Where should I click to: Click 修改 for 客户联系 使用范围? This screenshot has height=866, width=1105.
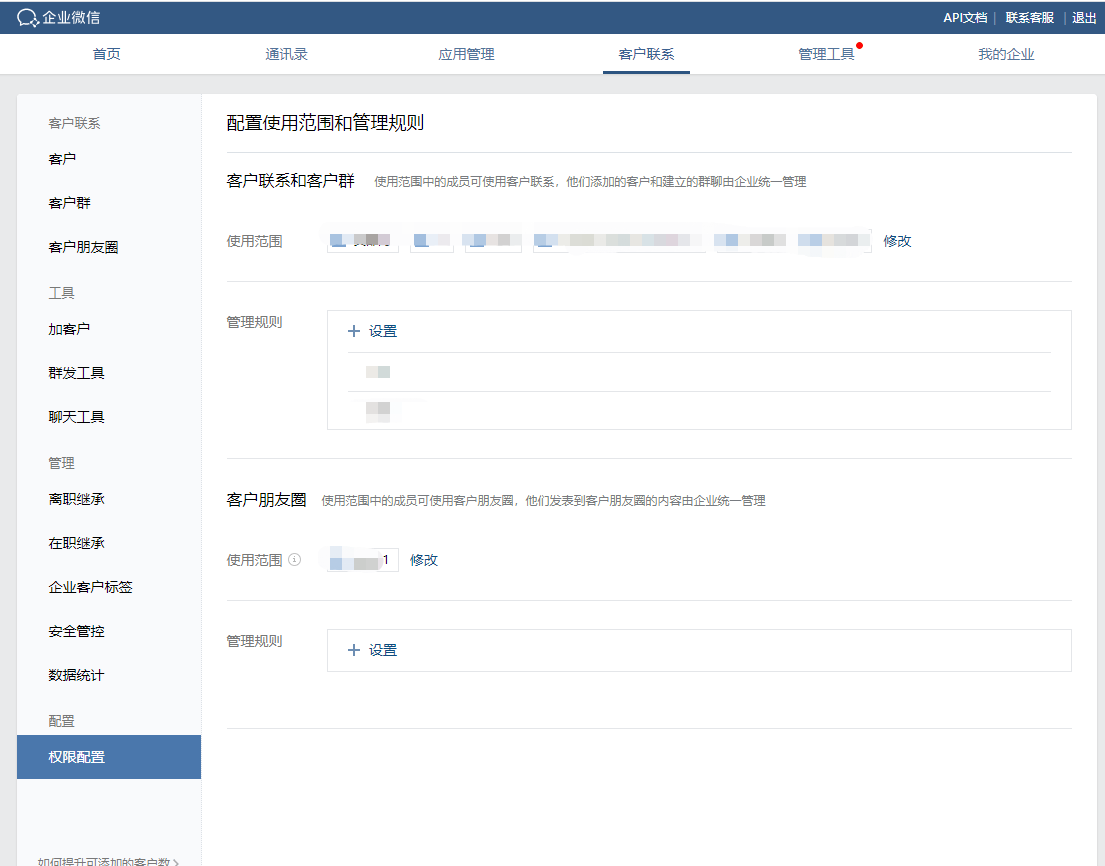point(897,241)
